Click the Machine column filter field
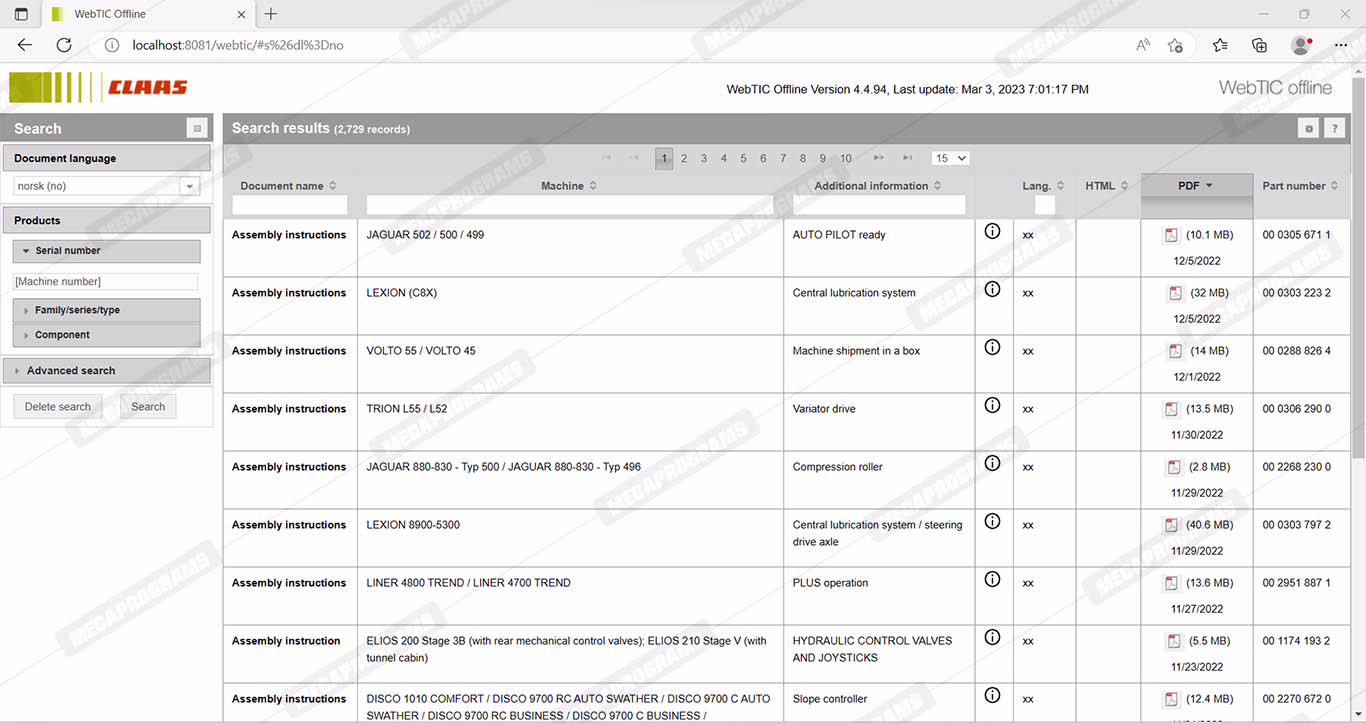The image size is (1366, 723). [x=570, y=205]
